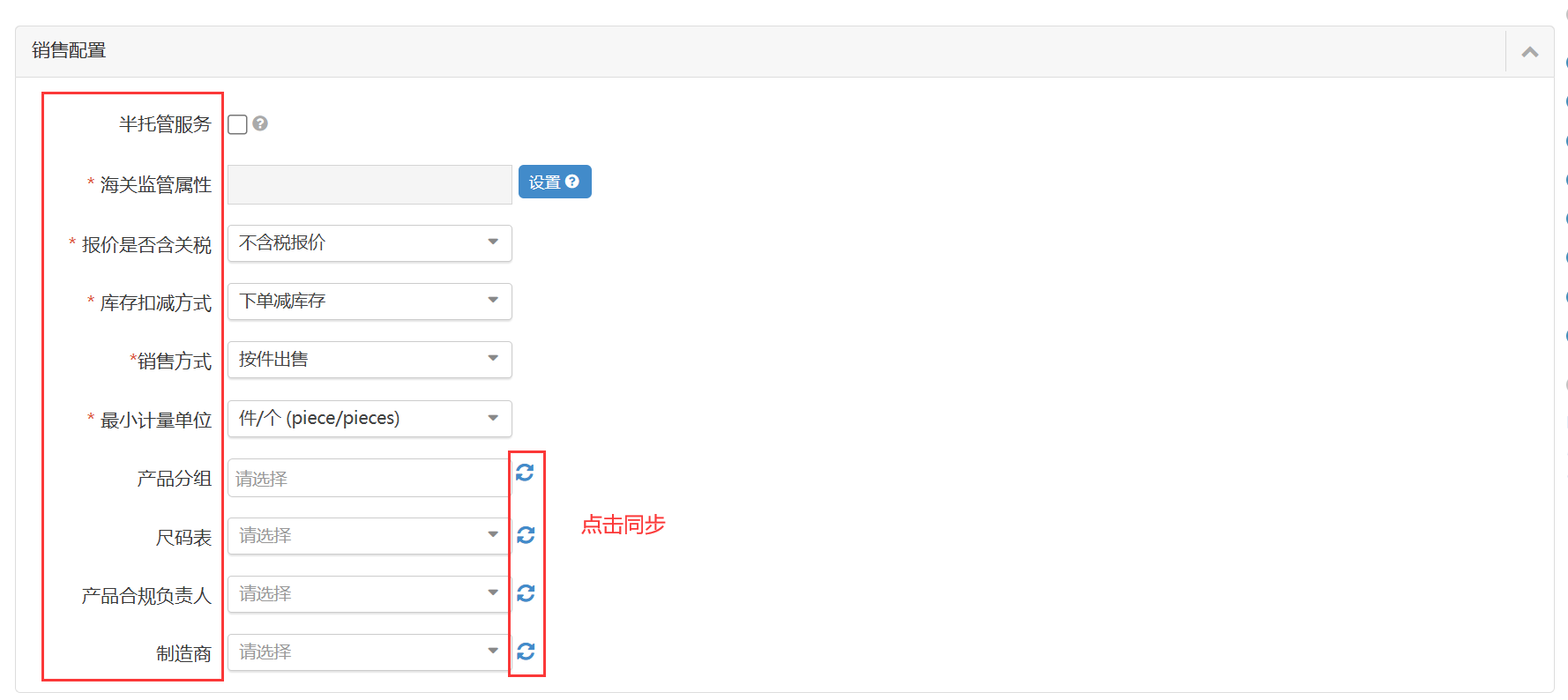
Task: Click the 产品分组 selection input field
Action: [367, 478]
